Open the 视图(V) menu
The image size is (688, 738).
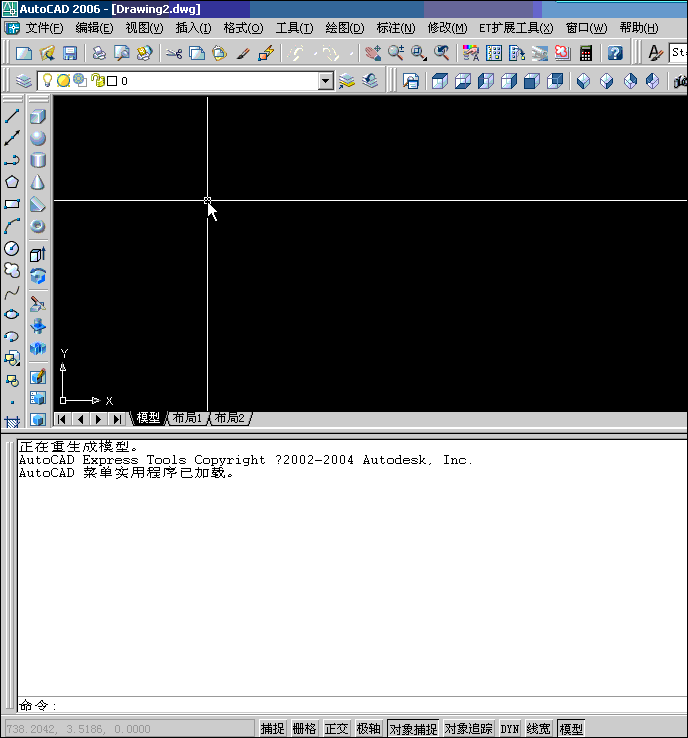[x=144, y=28]
